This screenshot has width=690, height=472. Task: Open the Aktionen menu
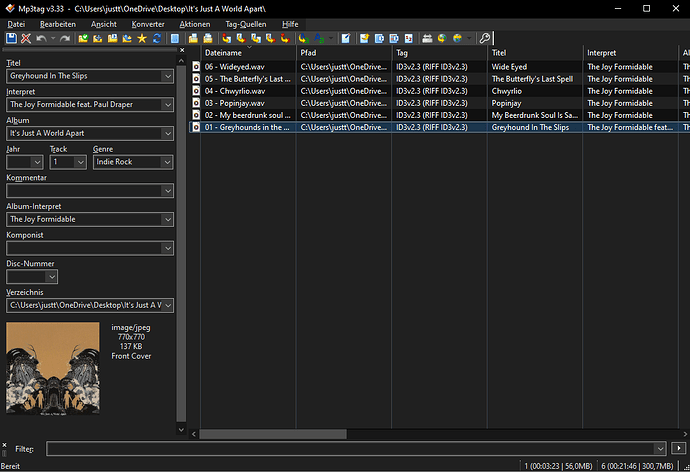(x=195, y=24)
